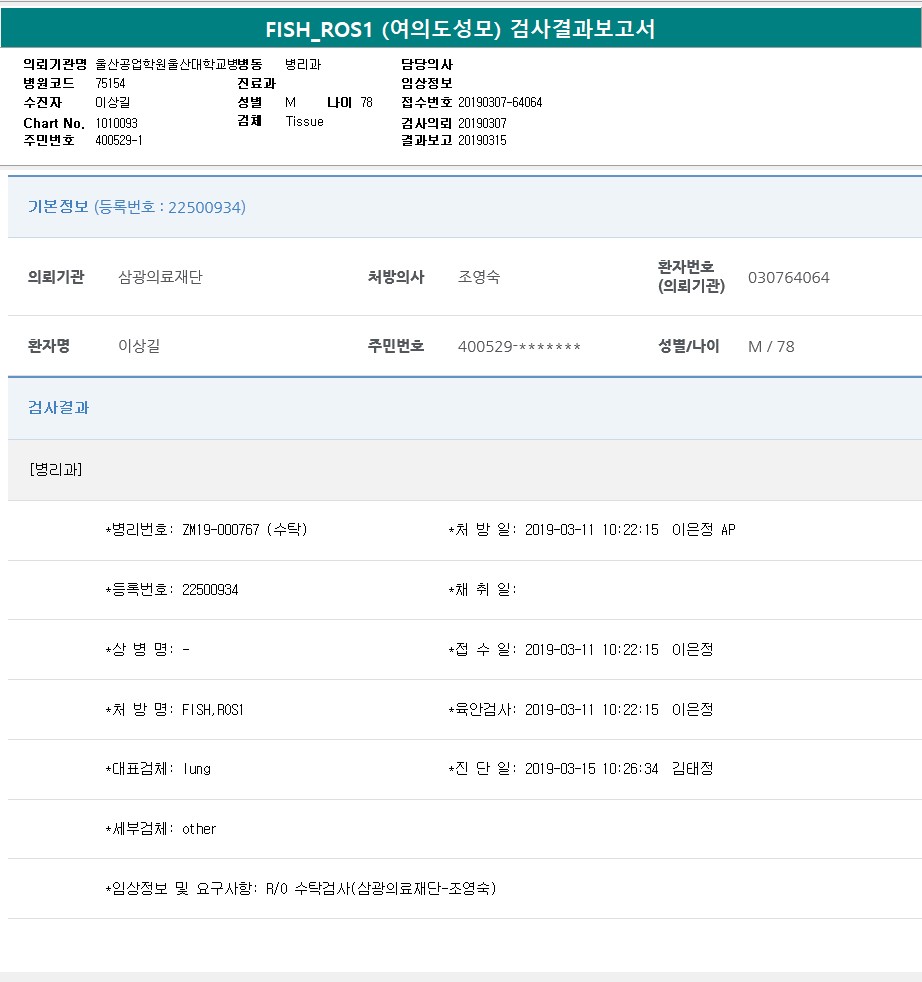Click the 진단일 timestamp 2019-03-15 10:26:34
The height and width of the screenshot is (982, 922).
coord(591,769)
